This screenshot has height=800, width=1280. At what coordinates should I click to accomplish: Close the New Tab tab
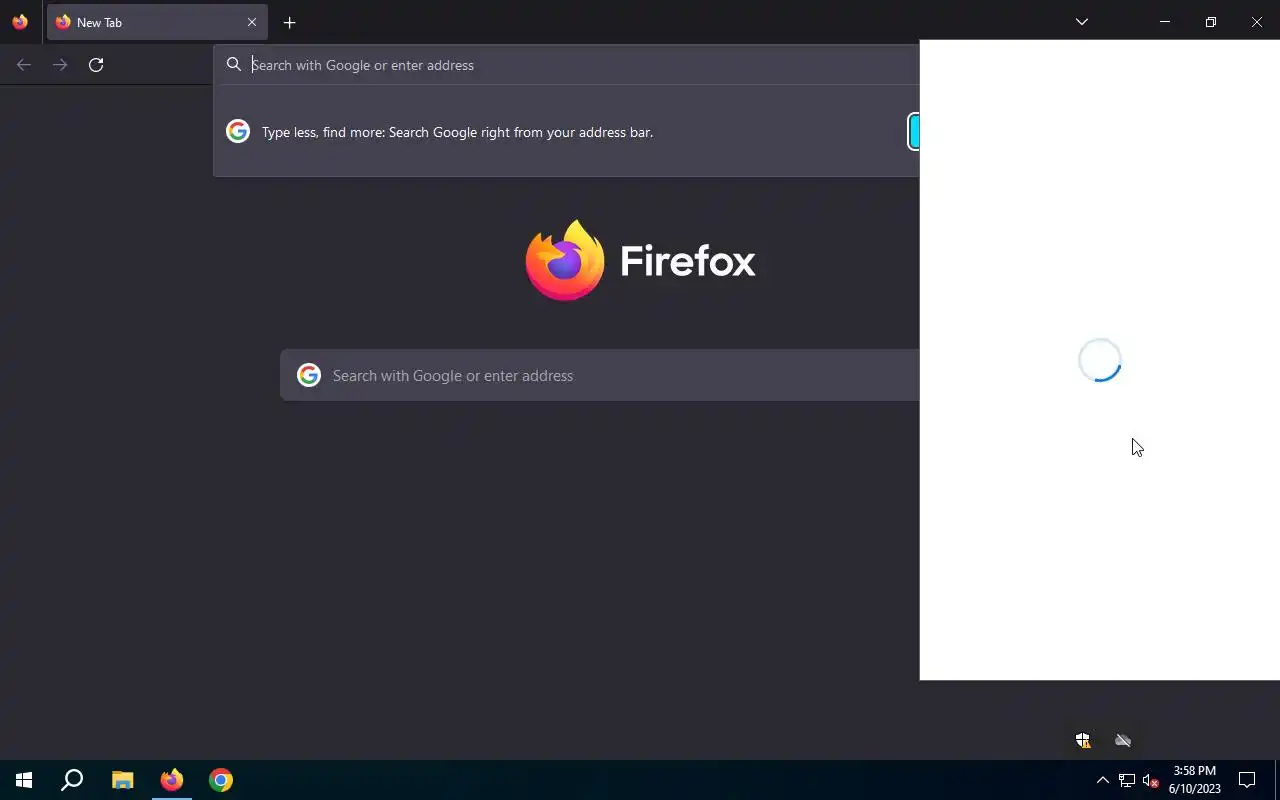[x=252, y=22]
